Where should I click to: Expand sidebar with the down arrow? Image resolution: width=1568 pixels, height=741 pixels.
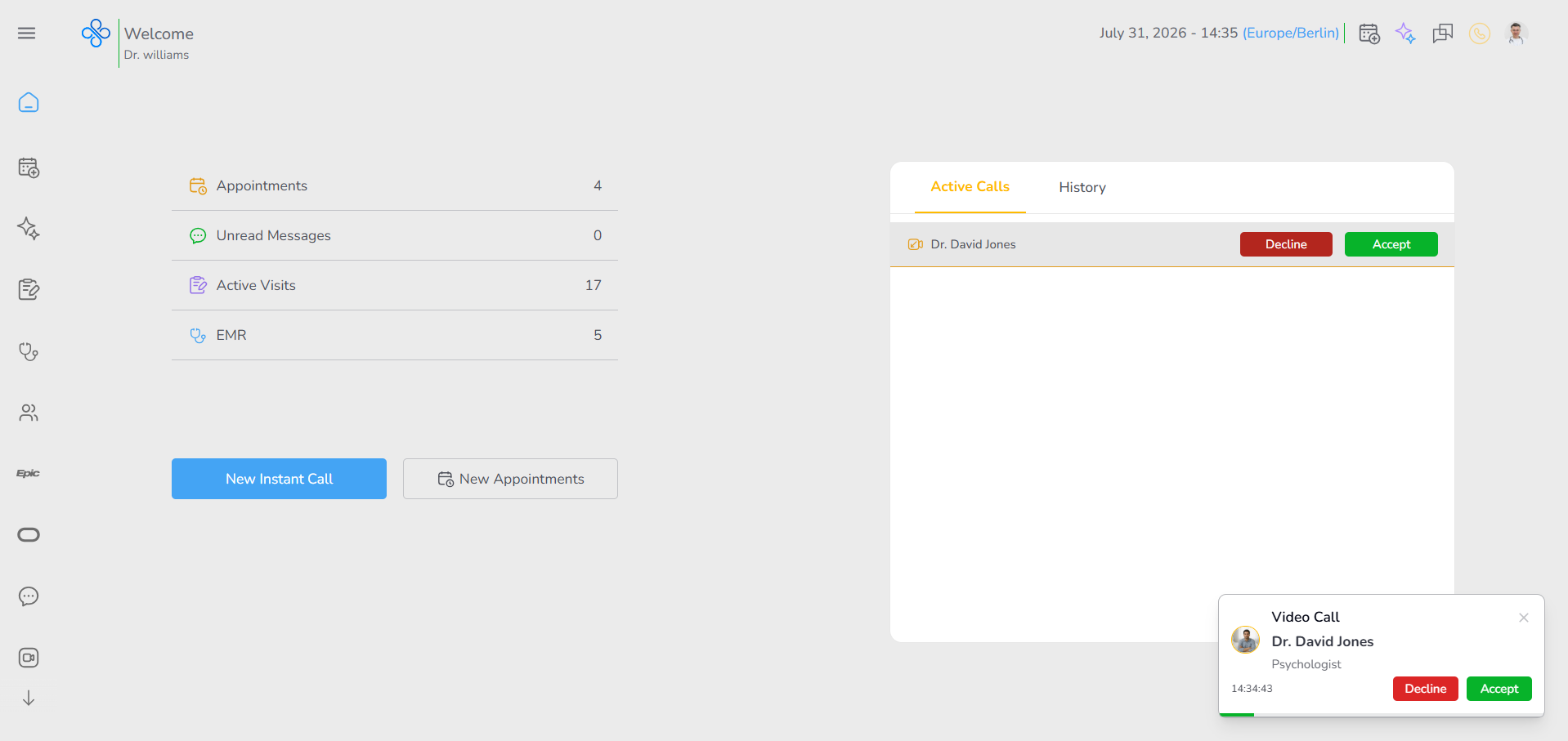pyautogui.click(x=29, y=698)
